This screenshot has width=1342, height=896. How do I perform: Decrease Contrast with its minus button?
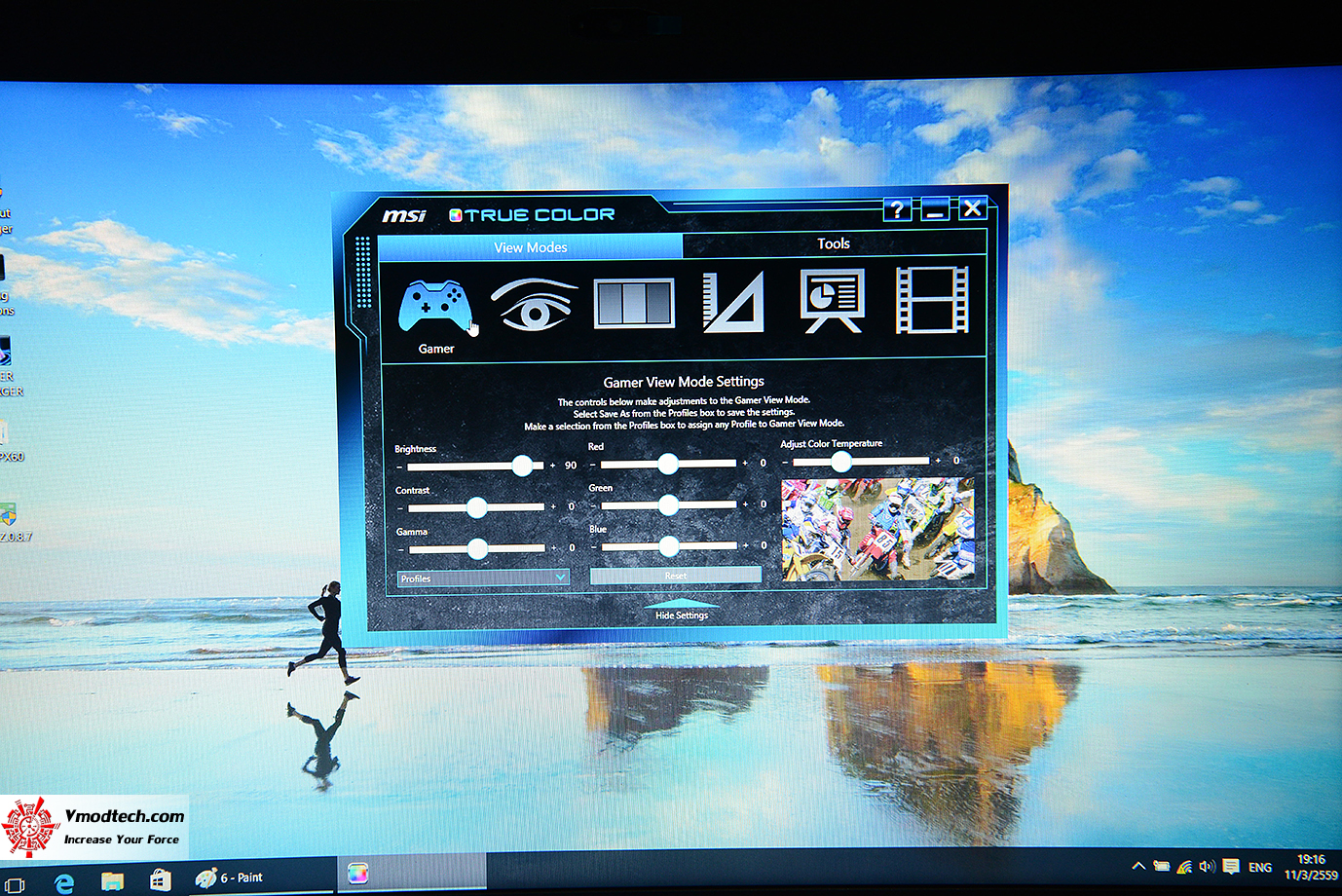[400, 507]
